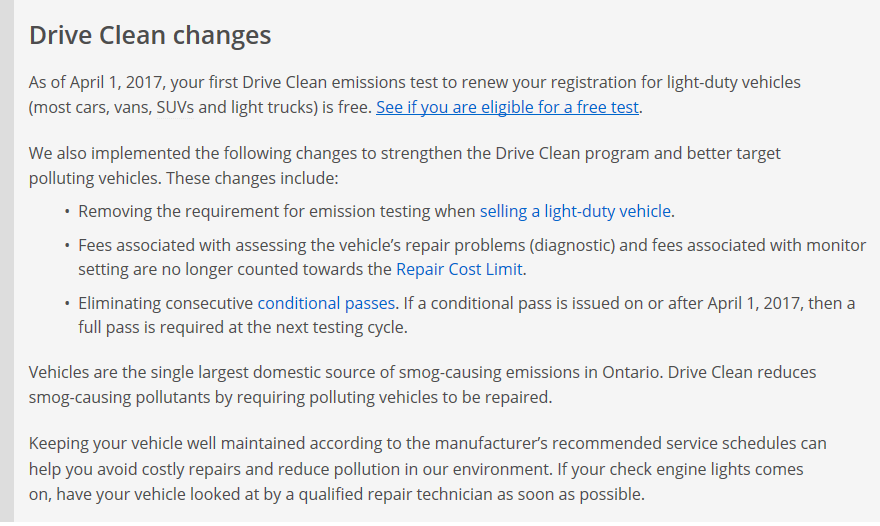Click the bullet dot before 'Eliminating consecutive'

point(67,304)
